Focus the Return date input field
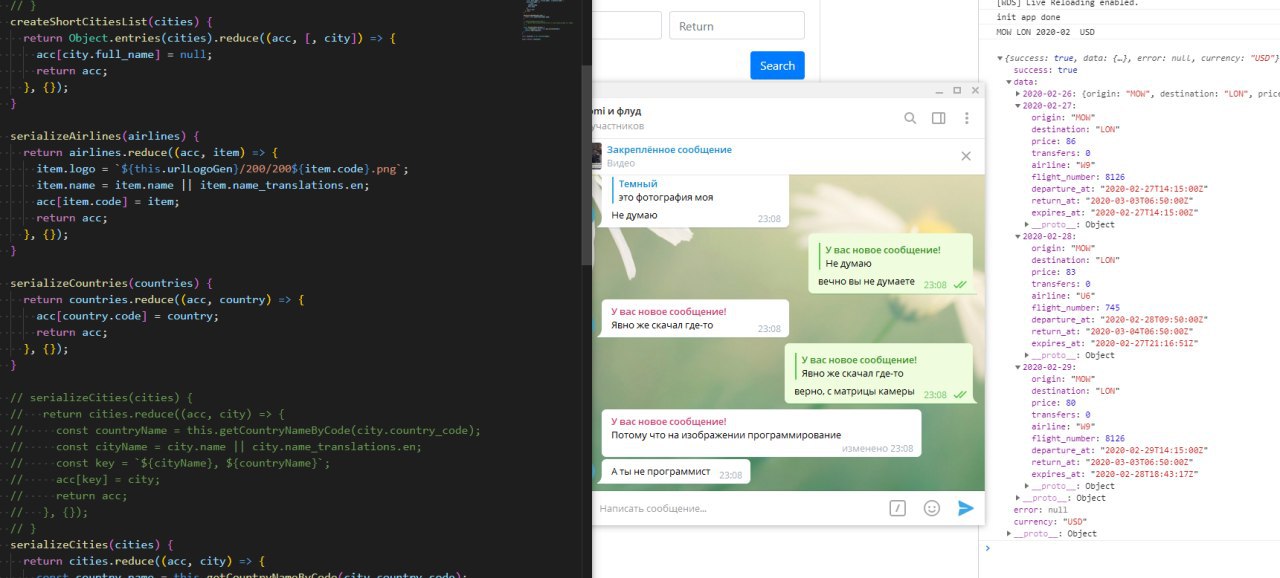 pos(737,26)
